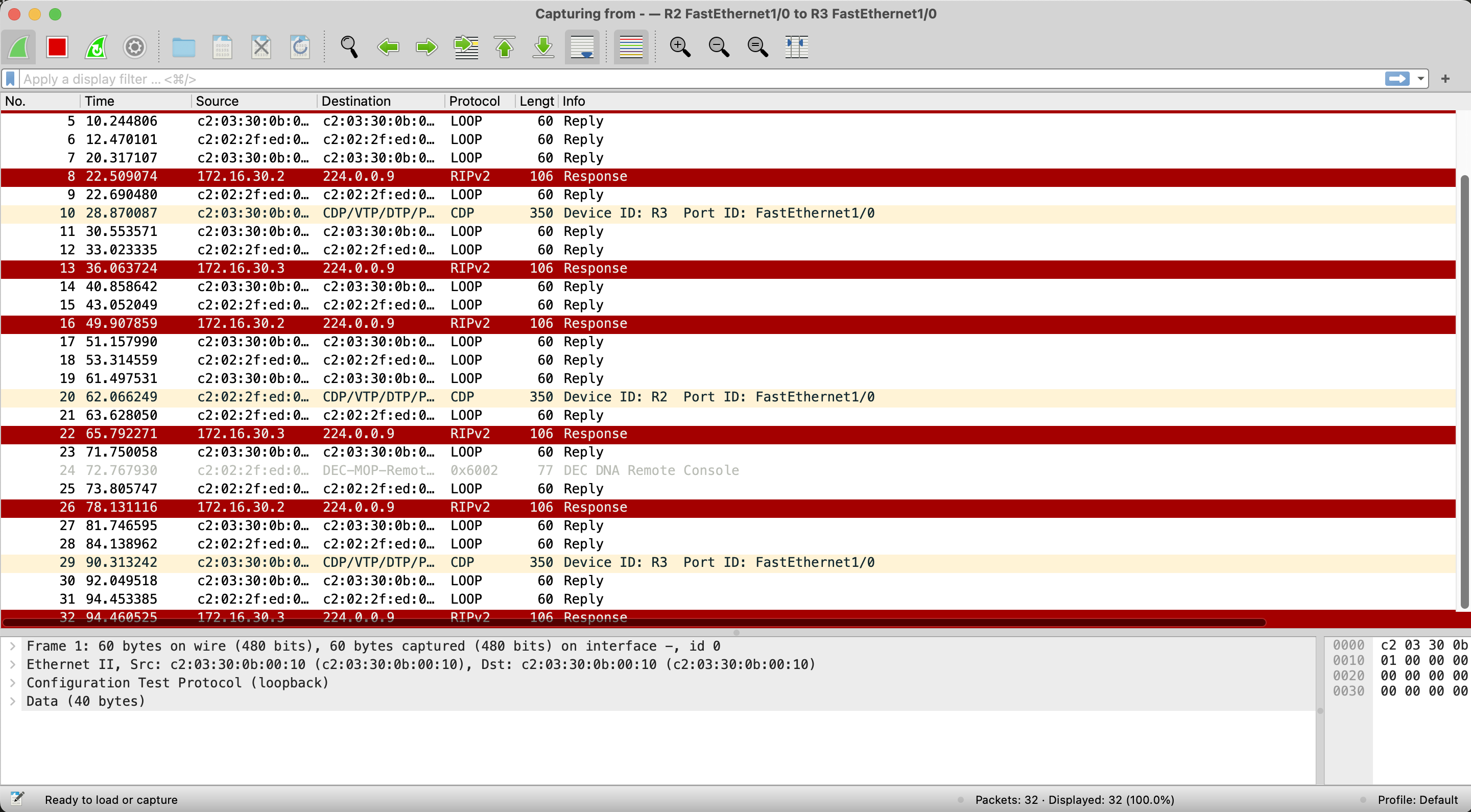
Task: Click the Profile: Default status entry
Action: point(1417,799)
